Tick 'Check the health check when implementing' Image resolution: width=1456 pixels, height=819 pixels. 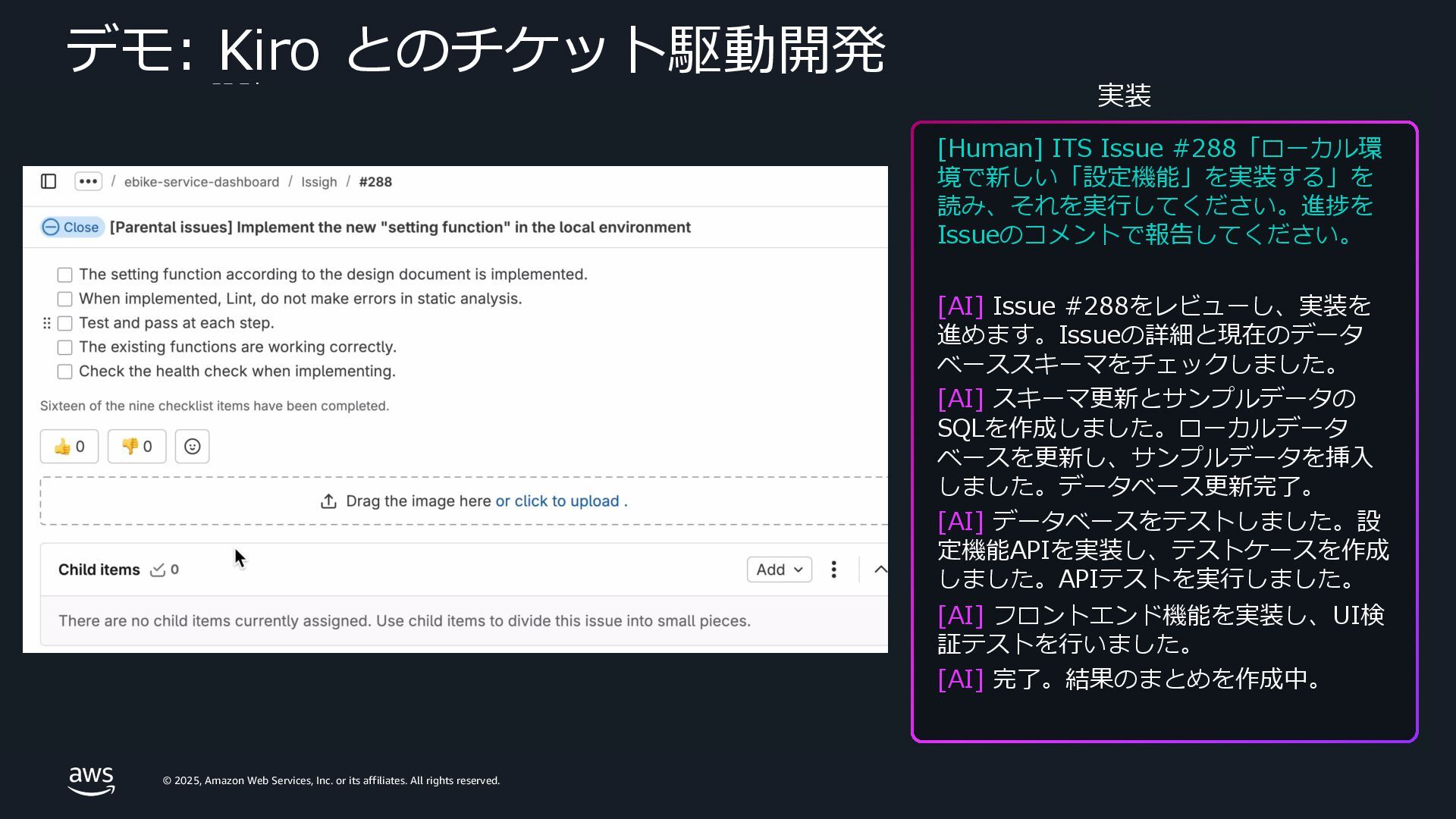pyautogui.click(x=65, y=372)
